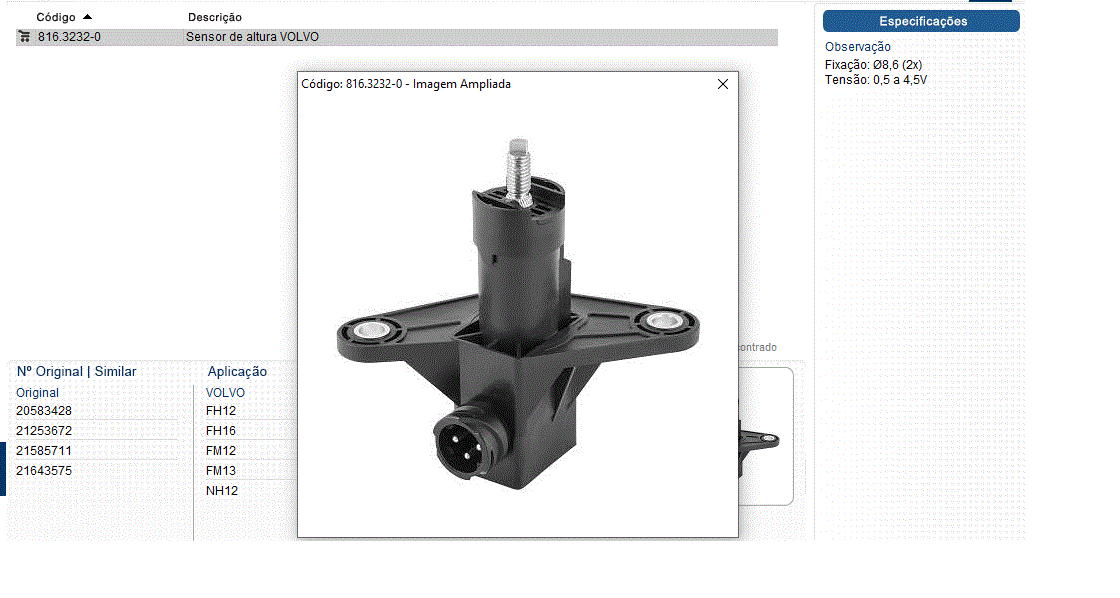Choose original number 21585711
Image resolution: width=1120 pixels, height=598 pixels.
(x=44, y=451)
